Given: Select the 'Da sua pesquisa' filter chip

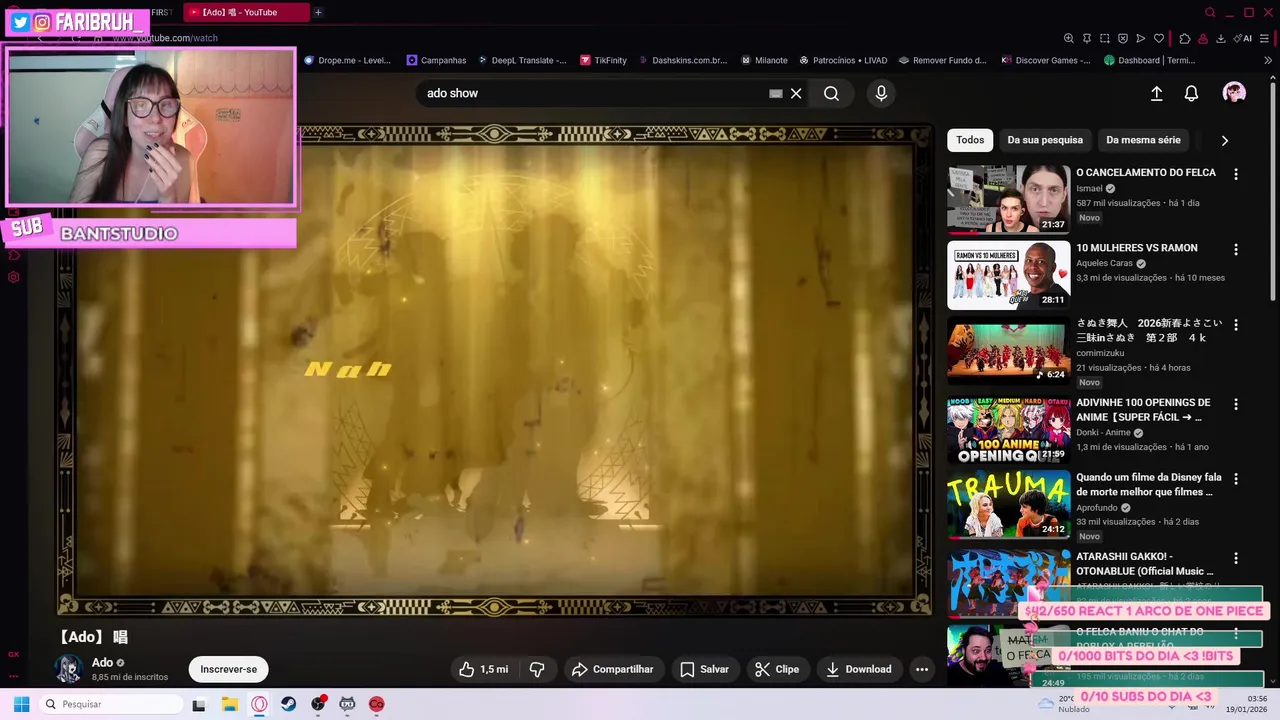Looking at the screenshot, I should [1045, 140].
